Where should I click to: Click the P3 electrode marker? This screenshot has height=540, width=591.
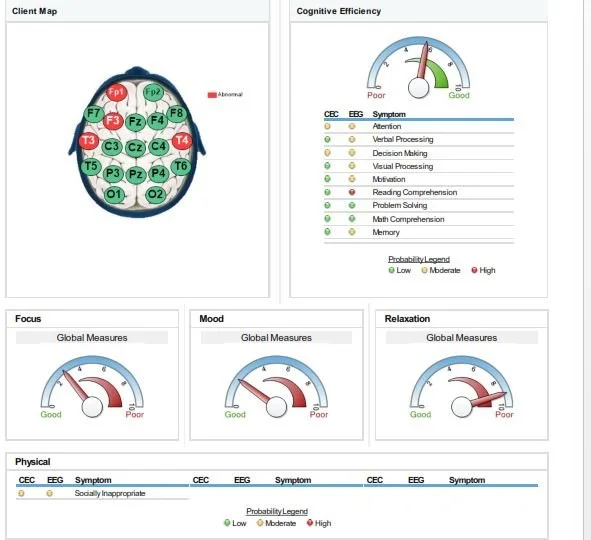(113, 173)
